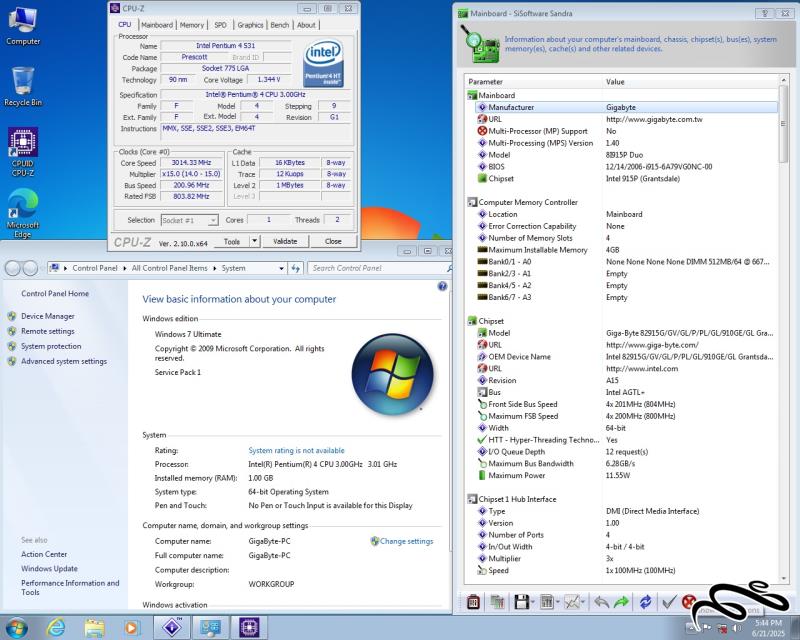
Task: Go back with the Control Panel back arrow
Action: [13, 268]
